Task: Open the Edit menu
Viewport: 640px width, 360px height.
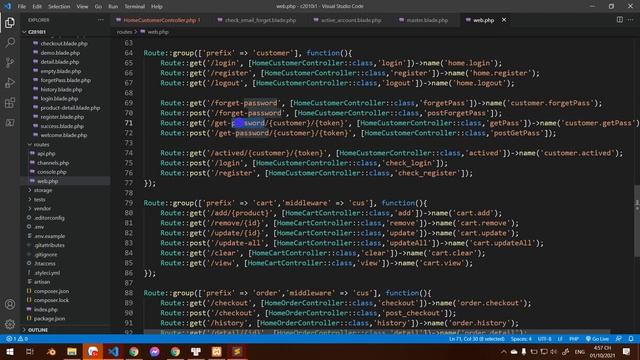Action: (37, 6)
